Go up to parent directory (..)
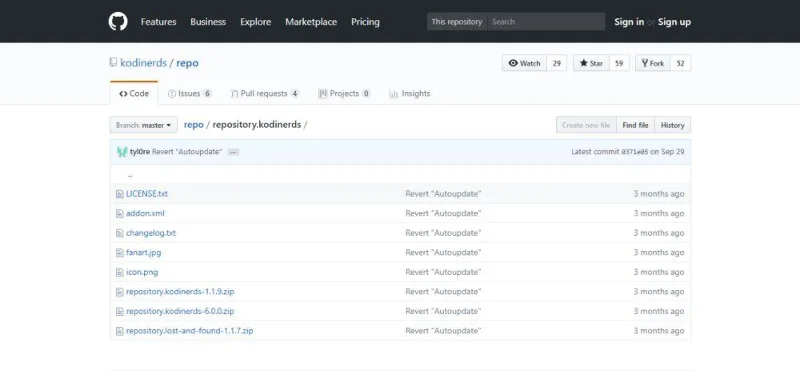 point(130,174)
